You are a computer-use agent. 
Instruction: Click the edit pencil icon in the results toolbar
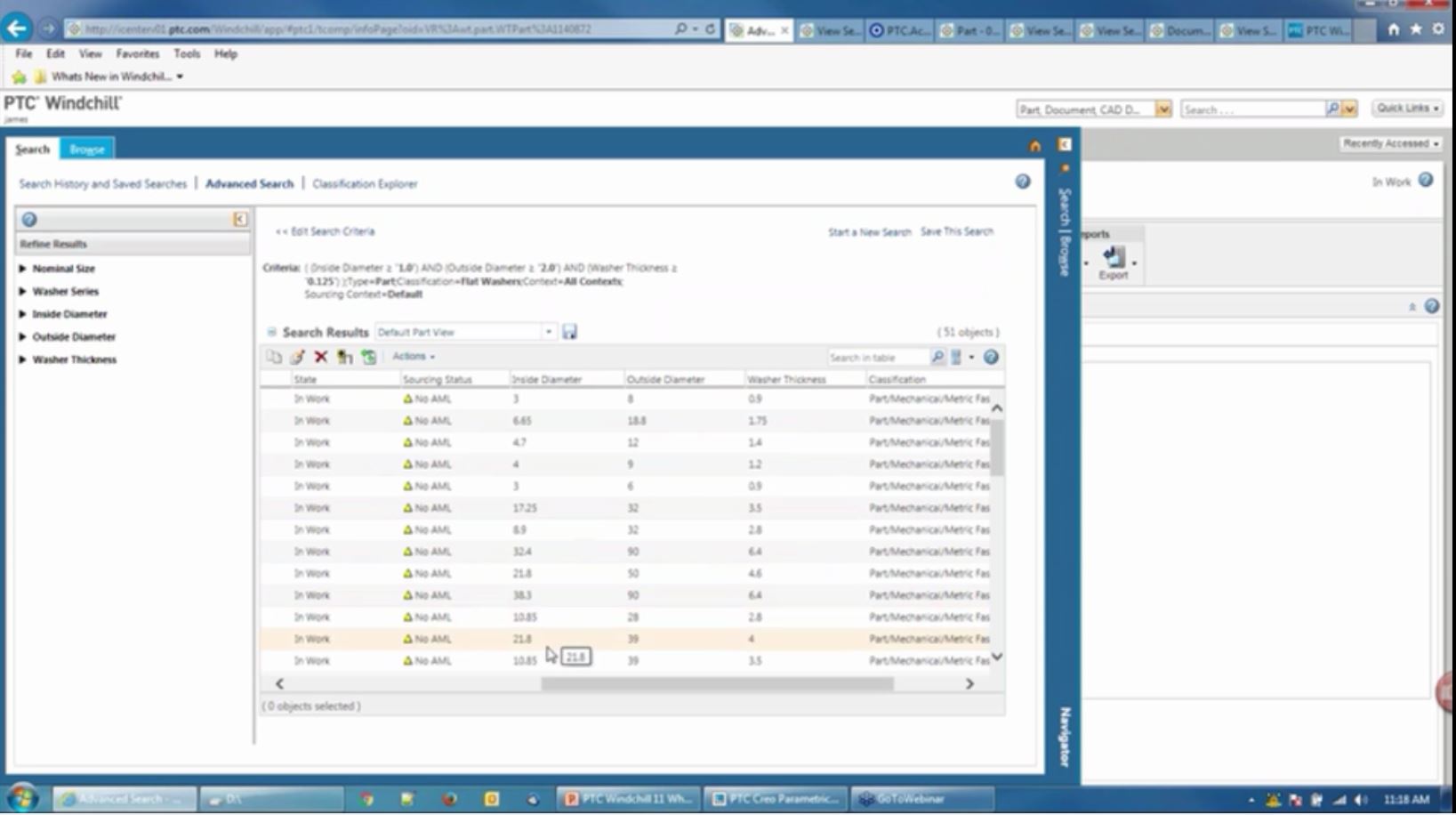[x=297, y=357]
